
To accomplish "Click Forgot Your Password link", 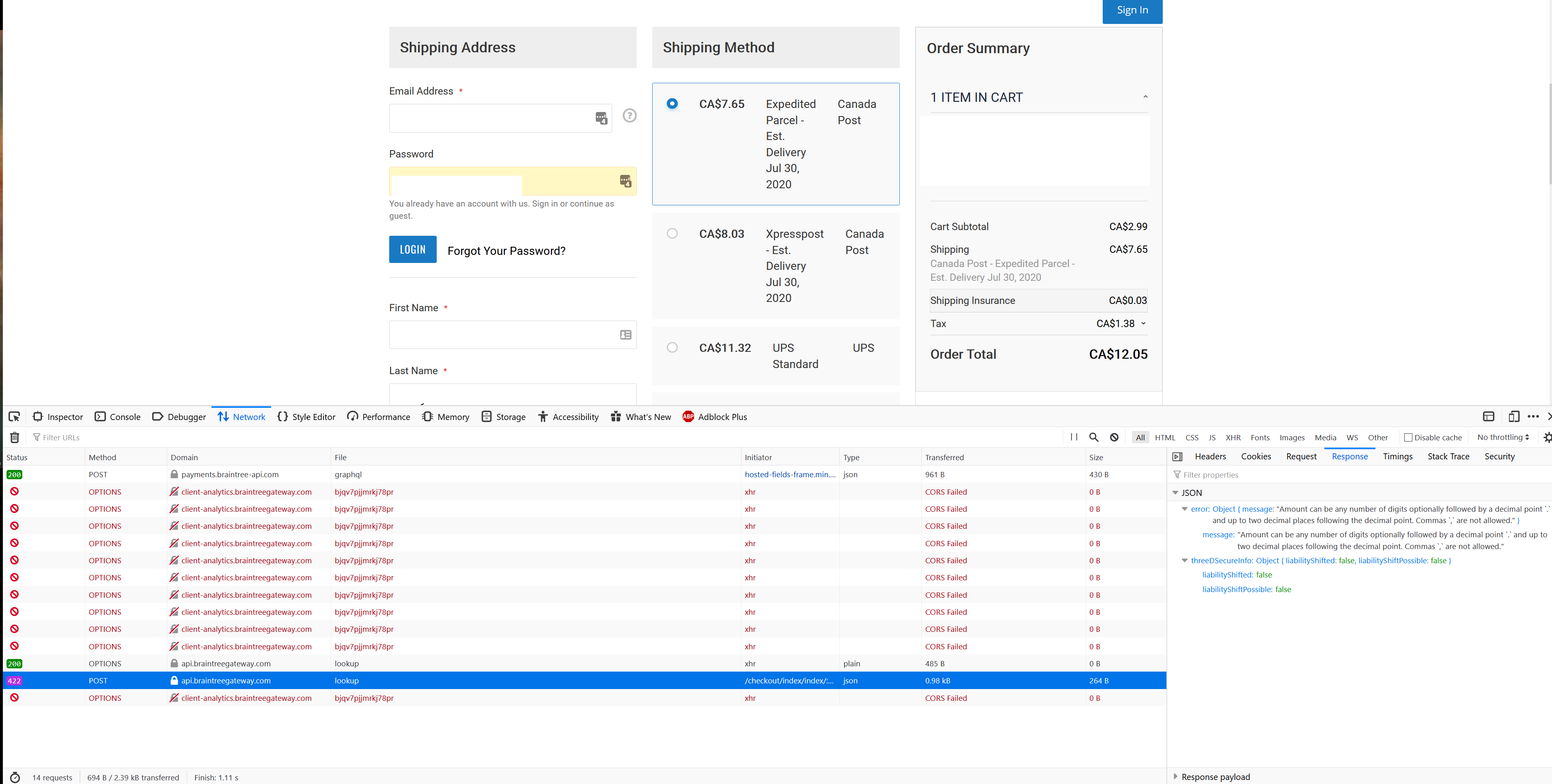I will tap(506, 251).
